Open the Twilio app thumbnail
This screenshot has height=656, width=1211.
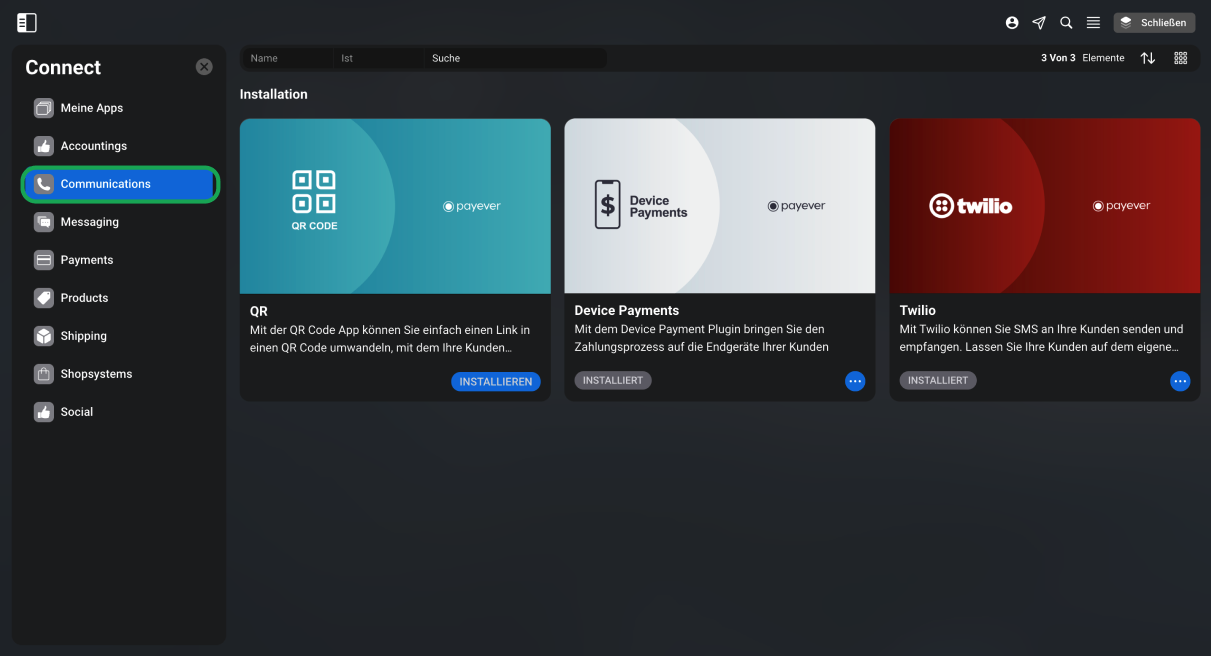click(x=1045, y=206)
